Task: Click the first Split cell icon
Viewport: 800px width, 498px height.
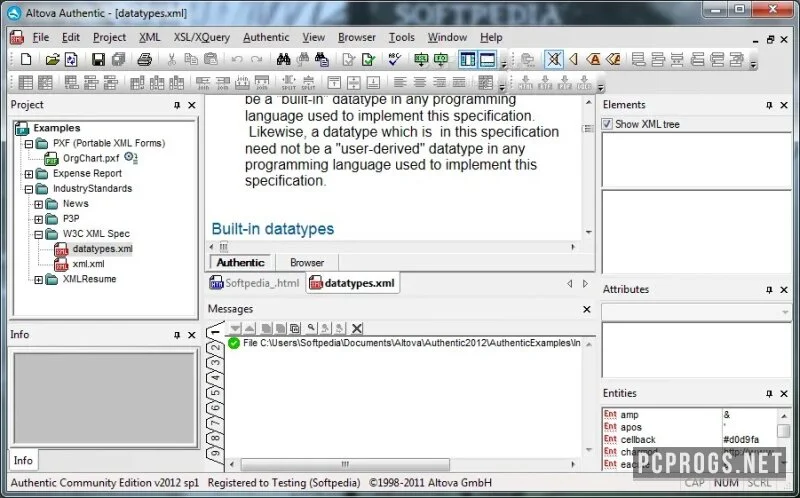Action: point(288,82)
